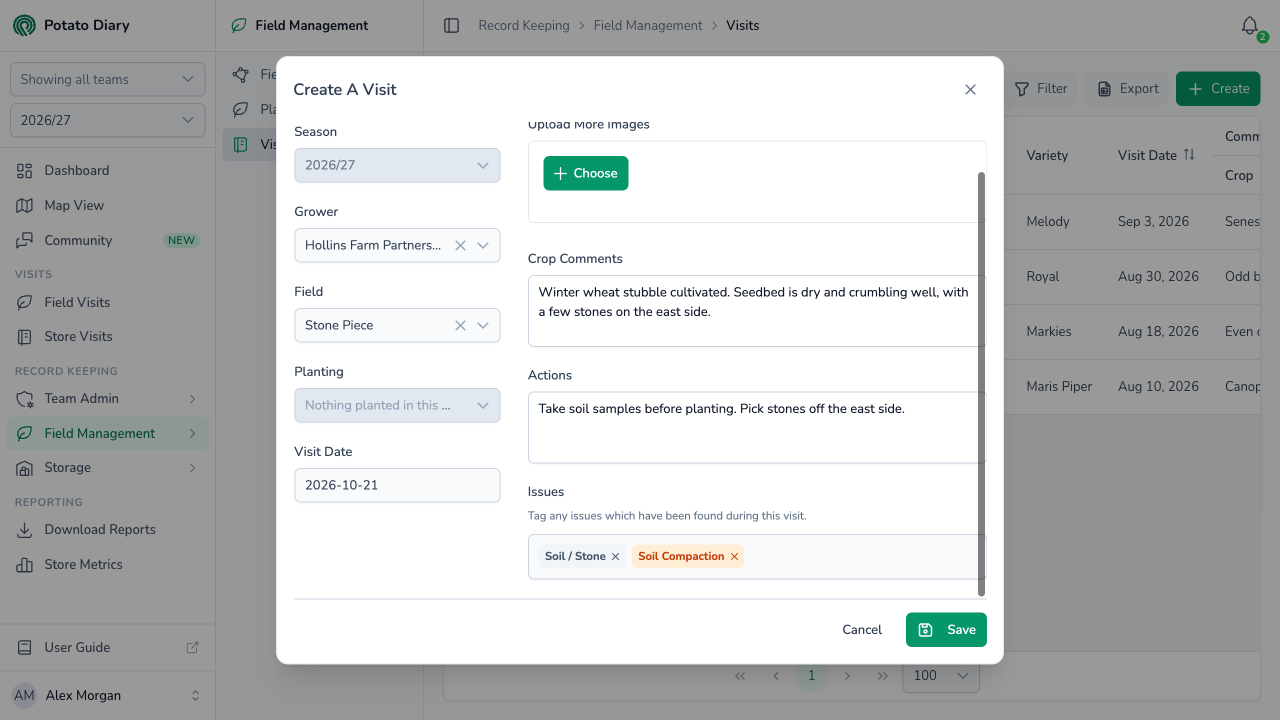Image resolution: width=1280 pixels, height=720 pixels.
Task: Save the visit
Action: click(946, 630)
